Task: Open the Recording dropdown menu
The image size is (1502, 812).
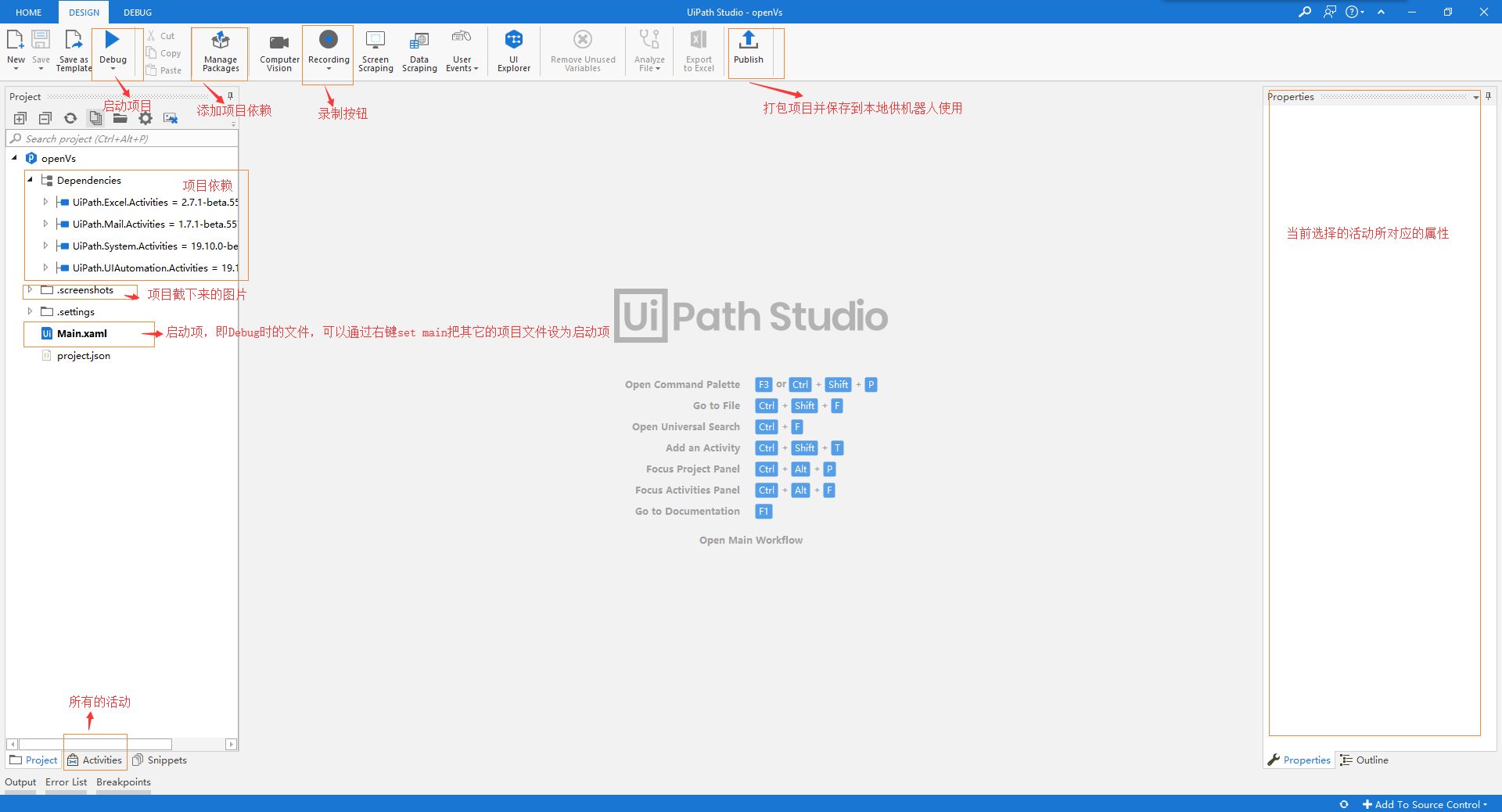Action: (329, 69)
